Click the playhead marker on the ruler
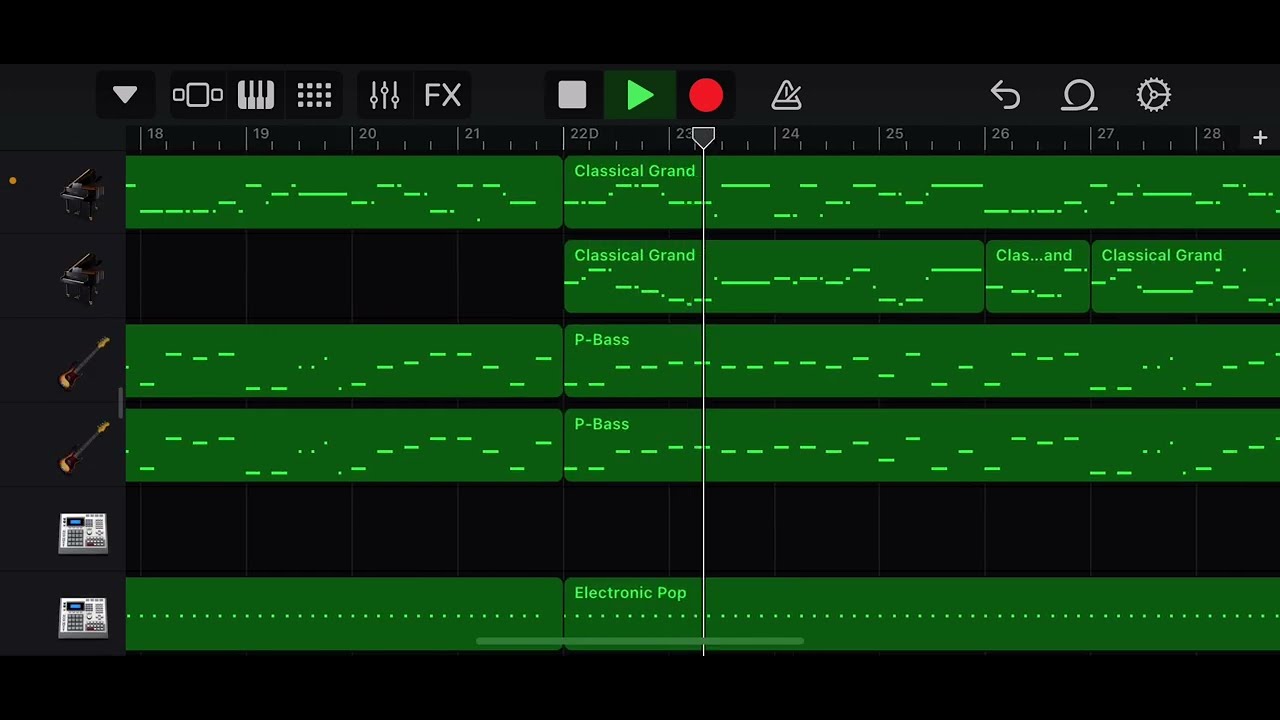 click(704, 138)
